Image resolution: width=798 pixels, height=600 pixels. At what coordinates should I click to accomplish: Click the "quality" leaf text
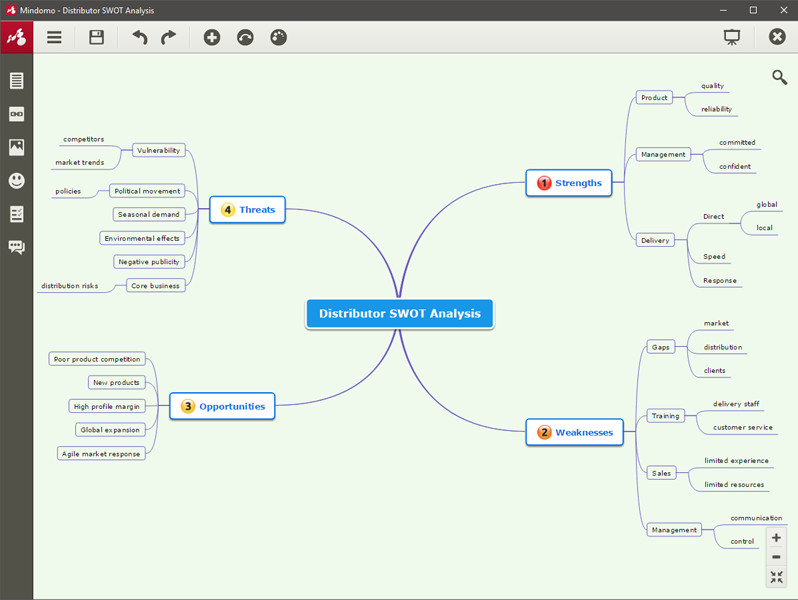click(x=712, y=85)
